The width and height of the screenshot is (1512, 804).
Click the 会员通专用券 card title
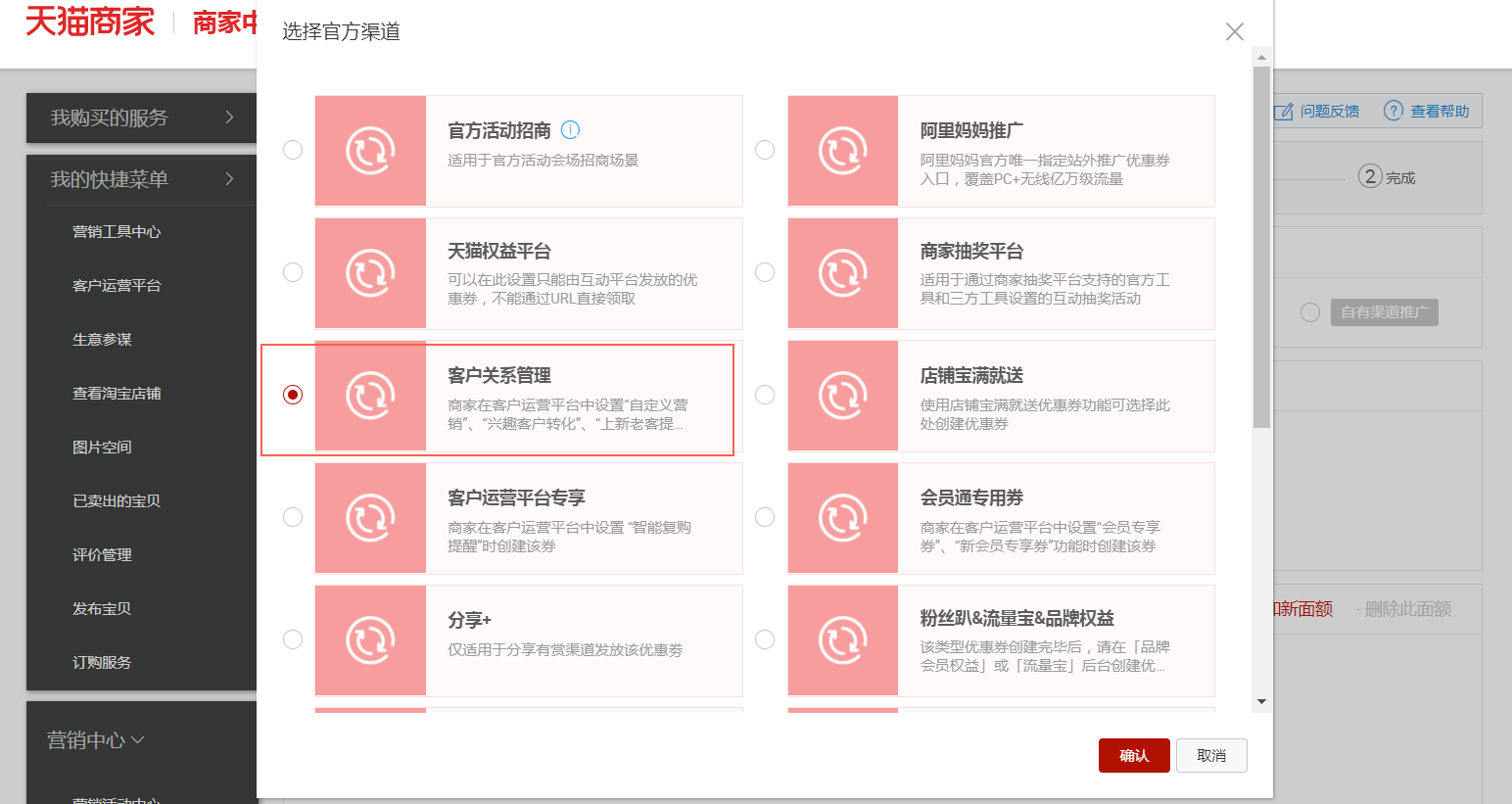(971, 498)
